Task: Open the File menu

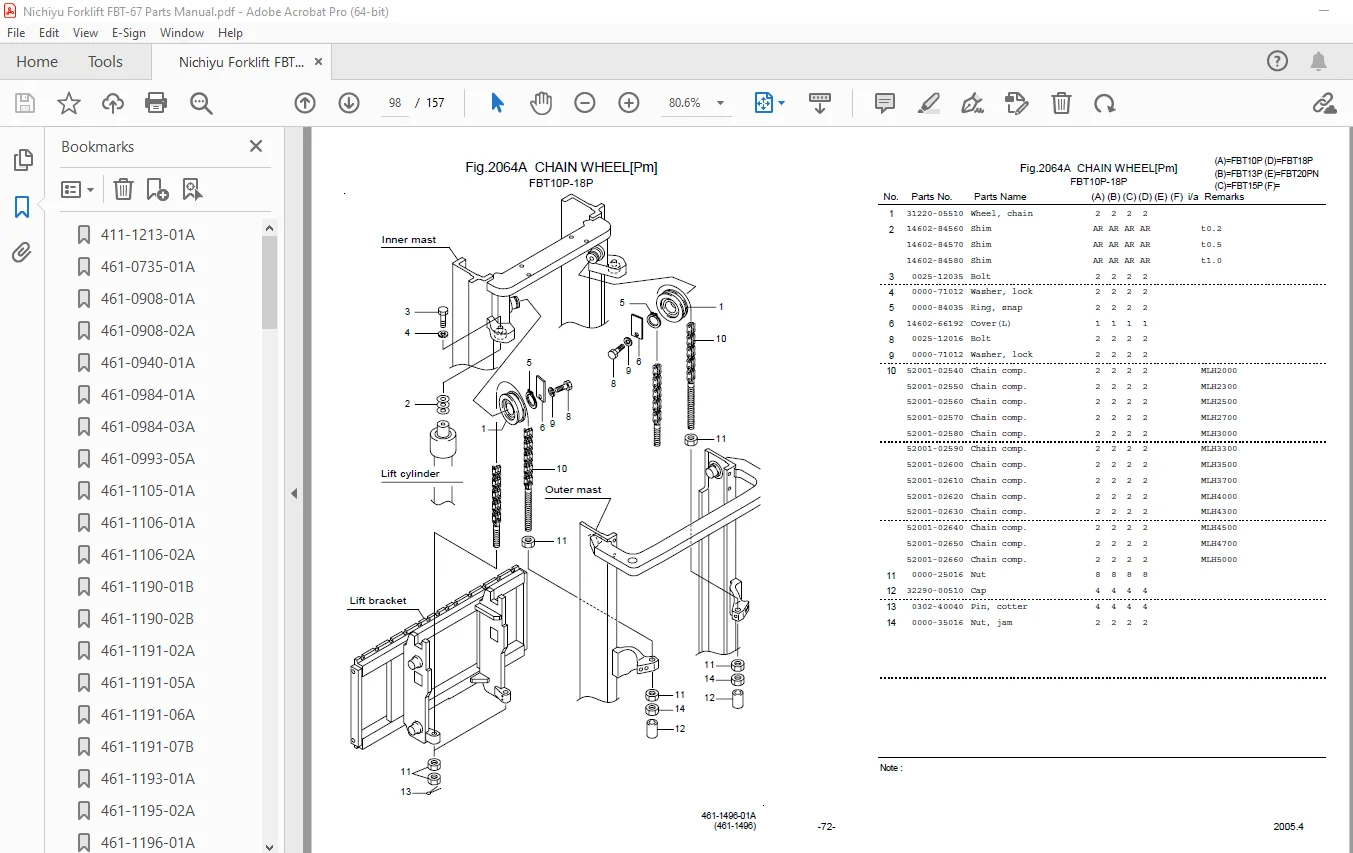Action: (17, 32)
